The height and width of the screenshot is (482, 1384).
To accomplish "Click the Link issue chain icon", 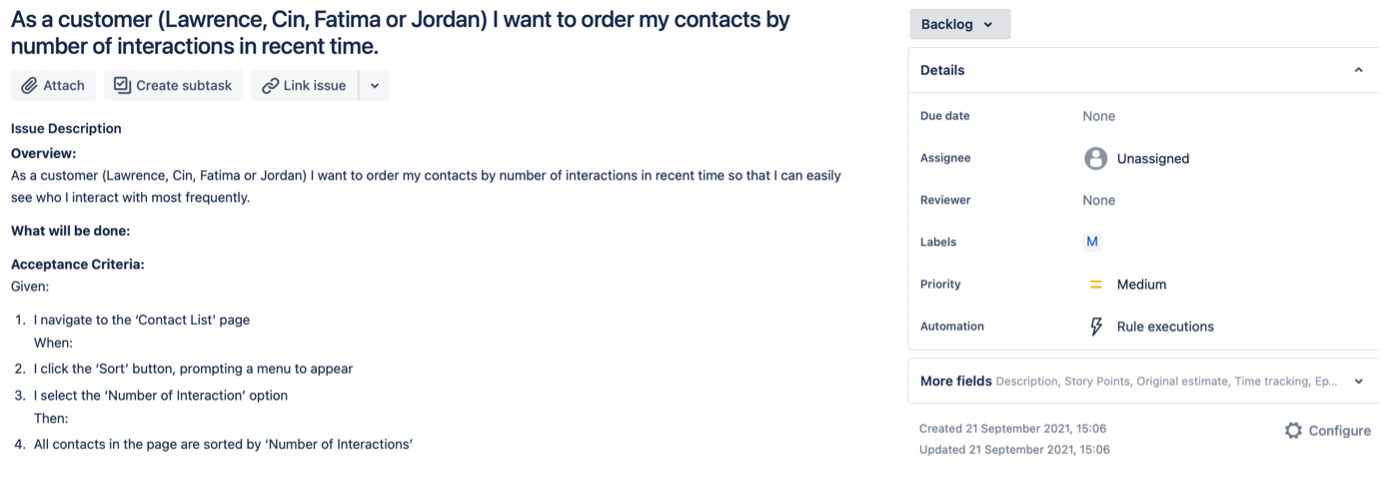I will (x=270, y=86).
